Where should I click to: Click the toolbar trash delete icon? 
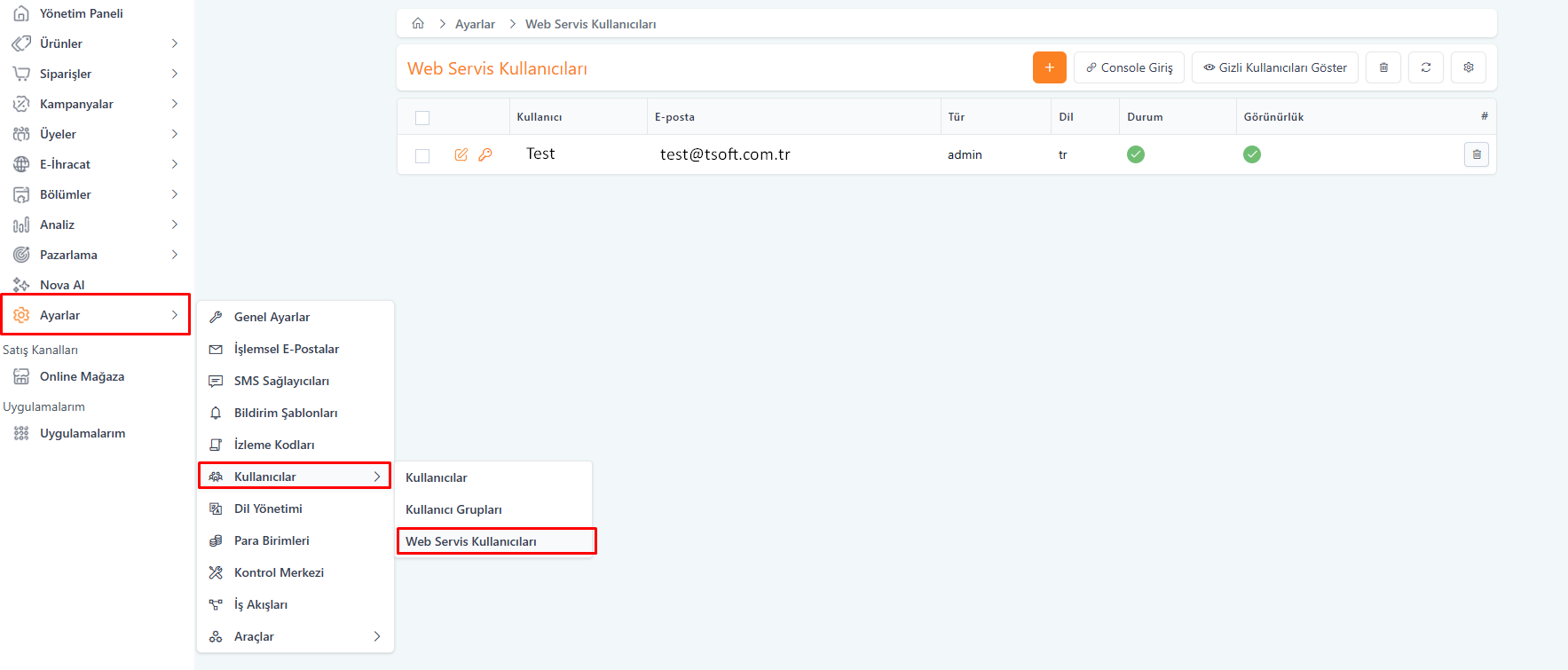pos(1383,67)
